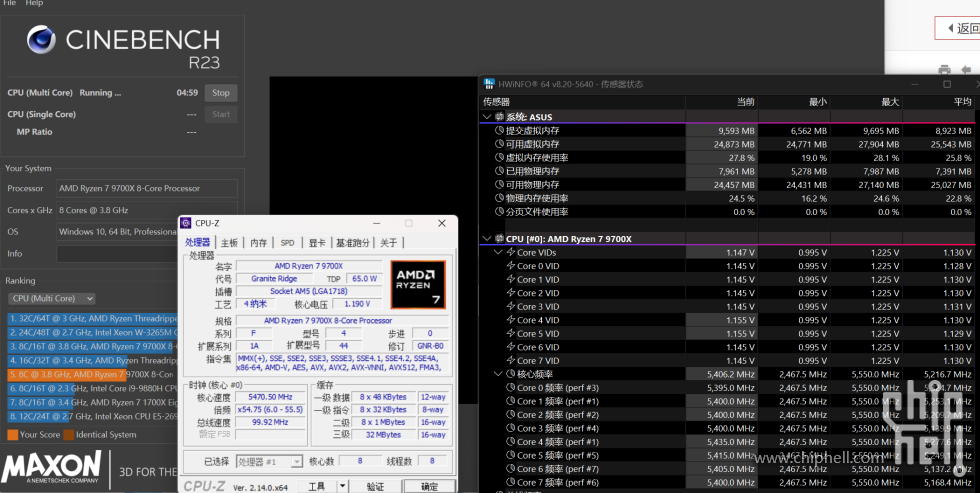The image size is (980, 493).
Task: Select highlighted ranking row 5. 8C @ 3.8 GHz
Action: (93, 374)
